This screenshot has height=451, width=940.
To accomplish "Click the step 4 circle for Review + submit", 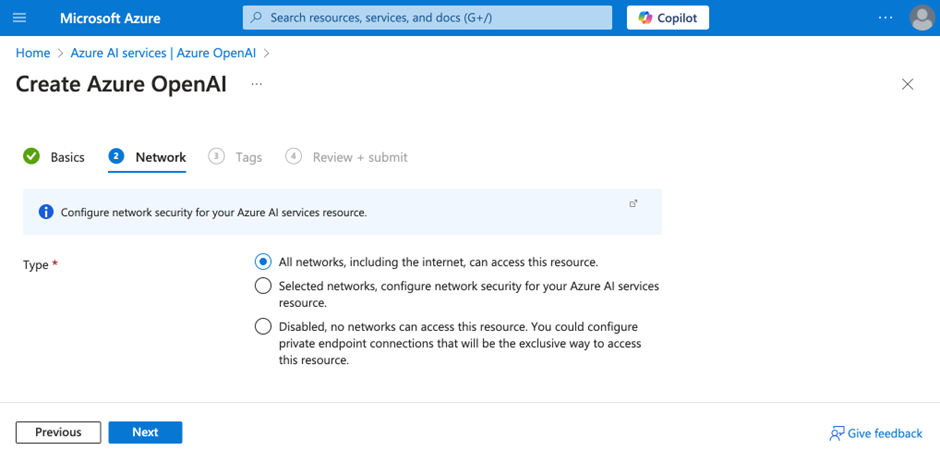I will (x=293, y=157).
